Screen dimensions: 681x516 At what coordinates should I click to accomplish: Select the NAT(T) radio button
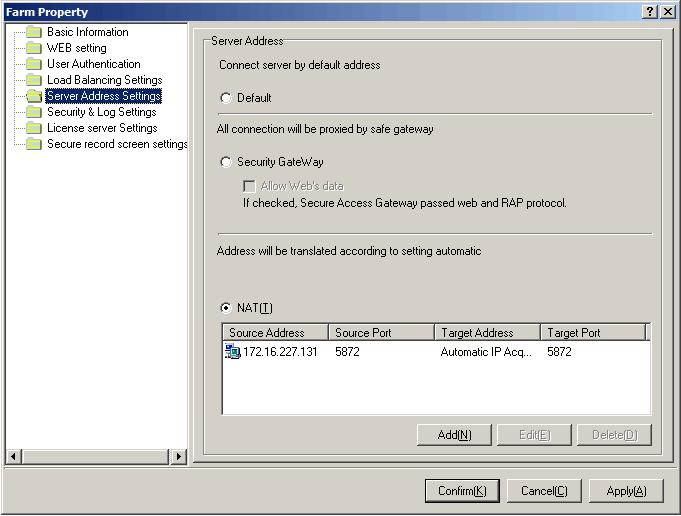(x=226, y=307)
